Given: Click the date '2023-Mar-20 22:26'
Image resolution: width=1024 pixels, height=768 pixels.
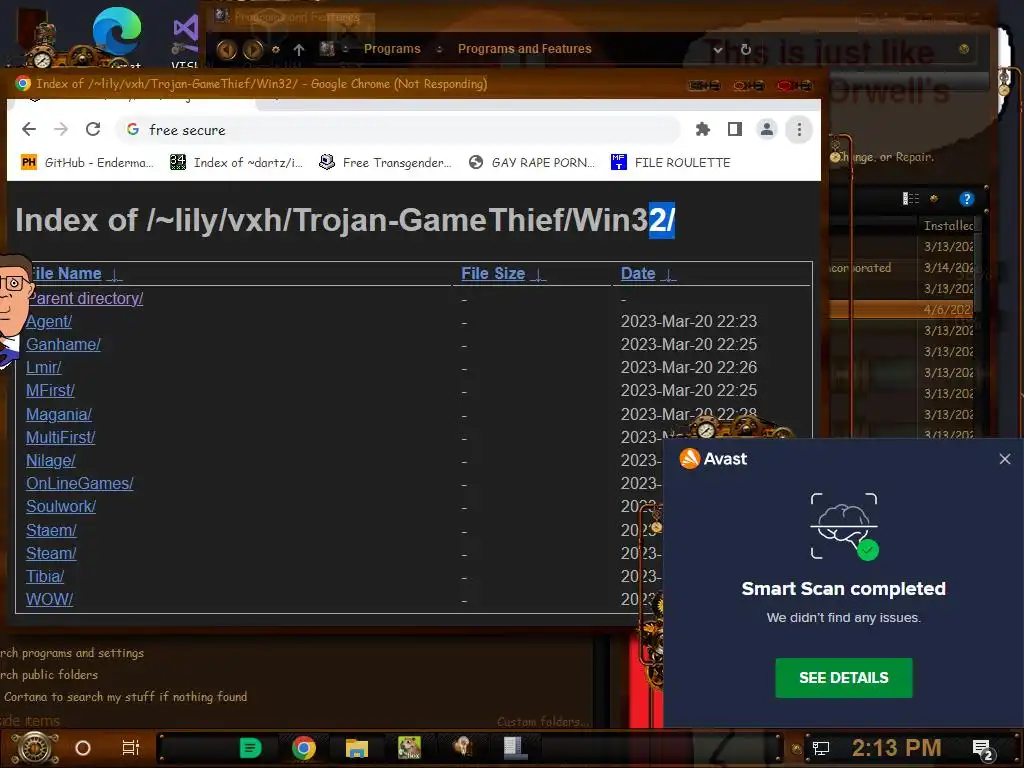Looking at the screenshot, I should (x=689, y=368).
